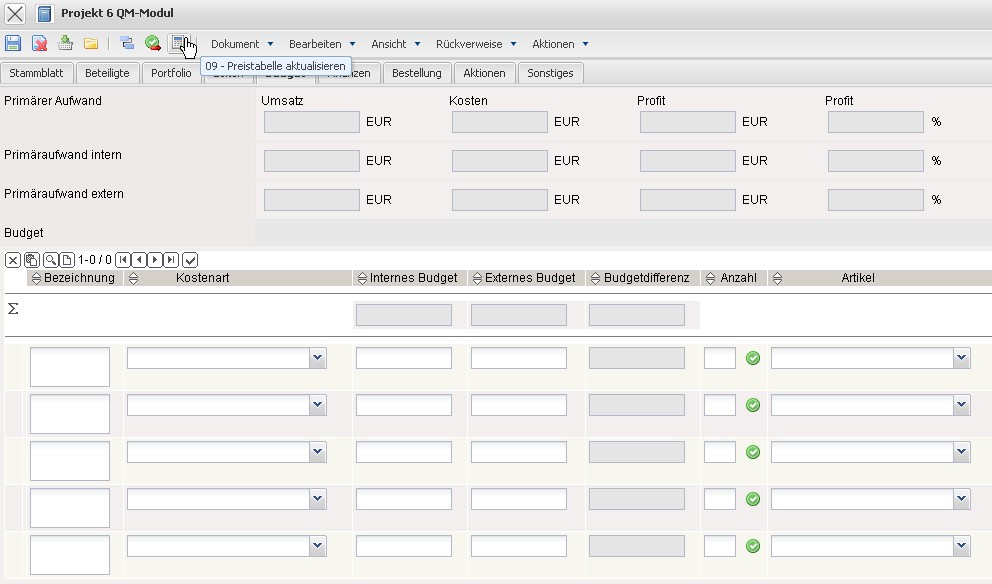992x584 pixels.
Task: Go to the last page of Budget table
Action: coord(171,260)
